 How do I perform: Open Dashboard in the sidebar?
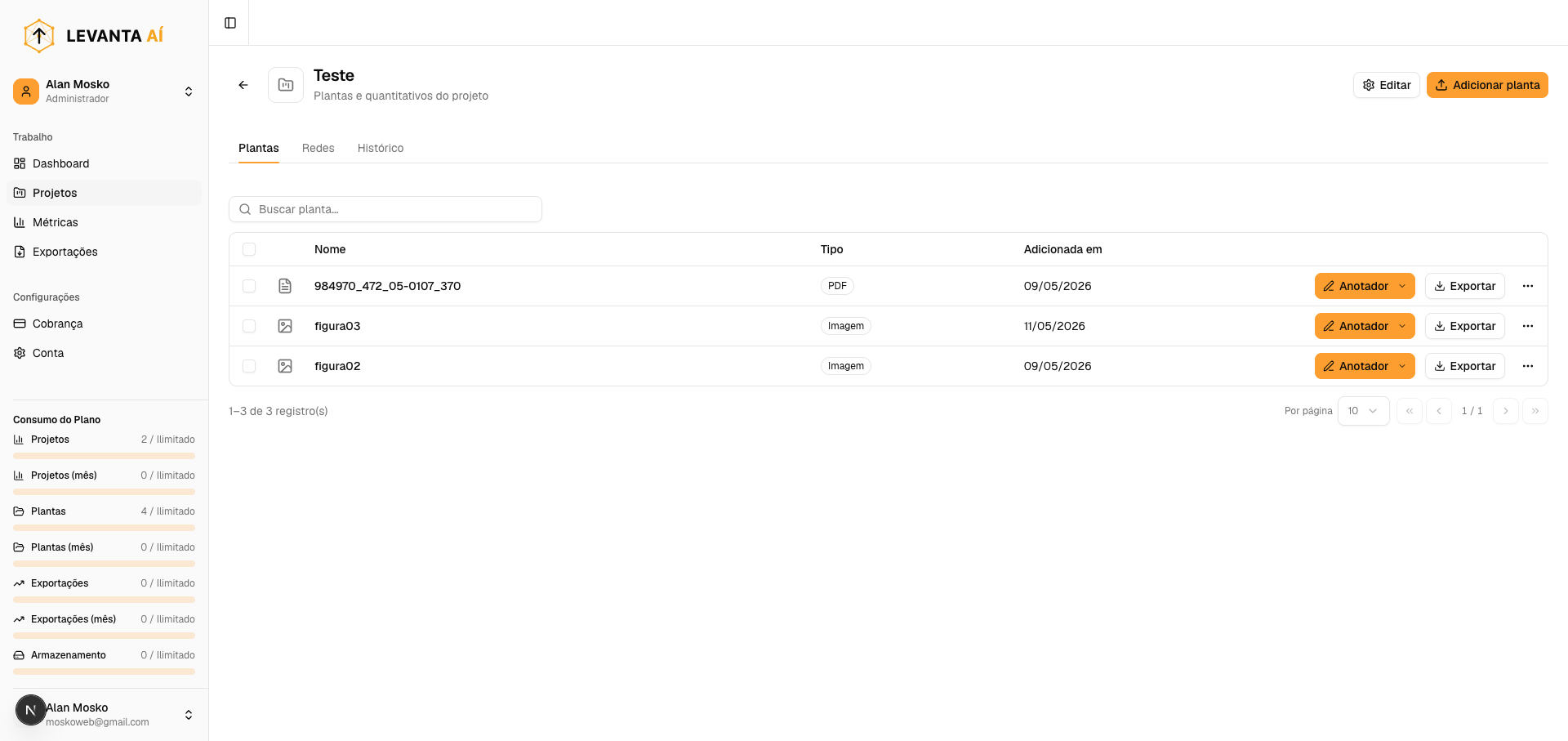coord(104,163)
